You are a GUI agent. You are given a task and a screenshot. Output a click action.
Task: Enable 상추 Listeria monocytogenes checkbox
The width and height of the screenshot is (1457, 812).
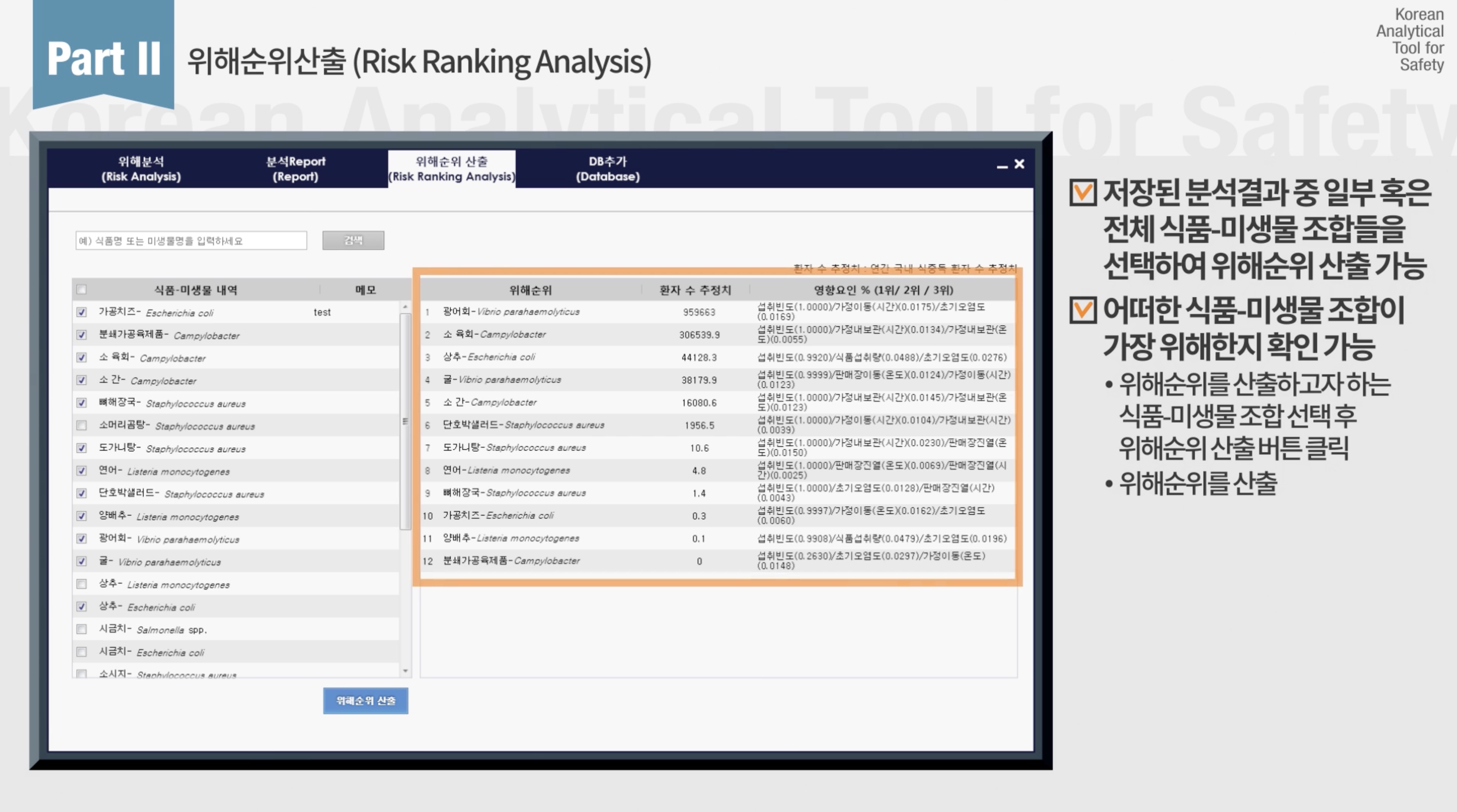coord(82,584)
